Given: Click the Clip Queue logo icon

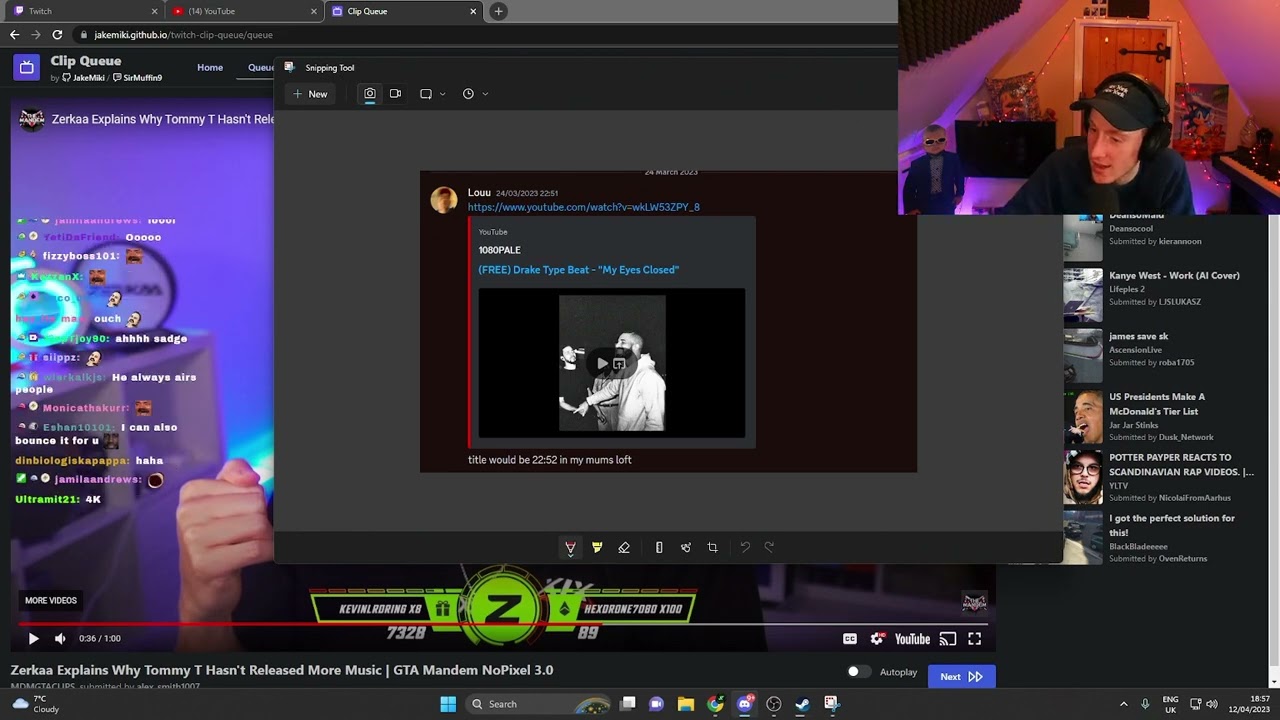Looking at the screenshot, I should click(27, 68).
